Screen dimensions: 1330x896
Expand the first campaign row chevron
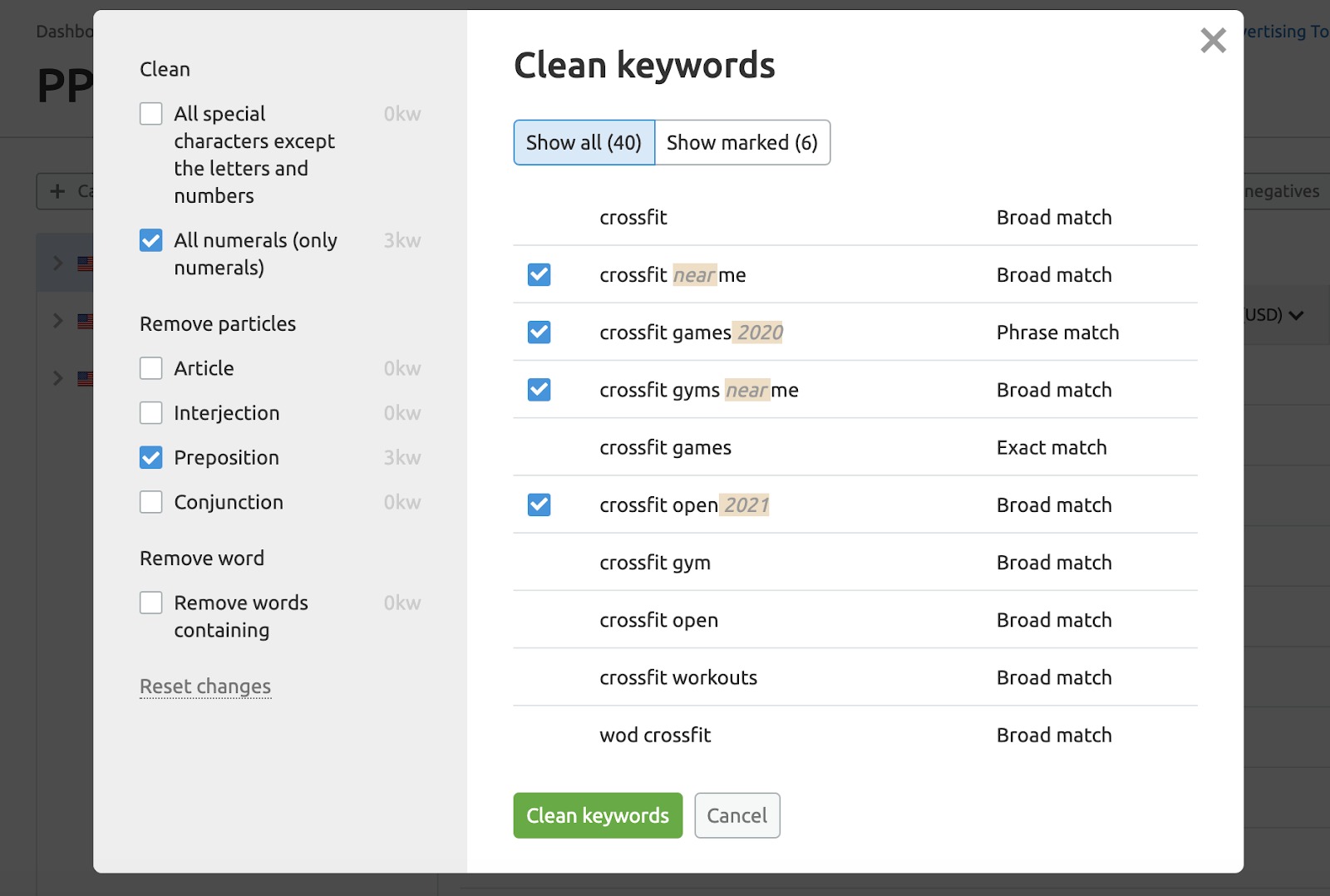point(57,263)
